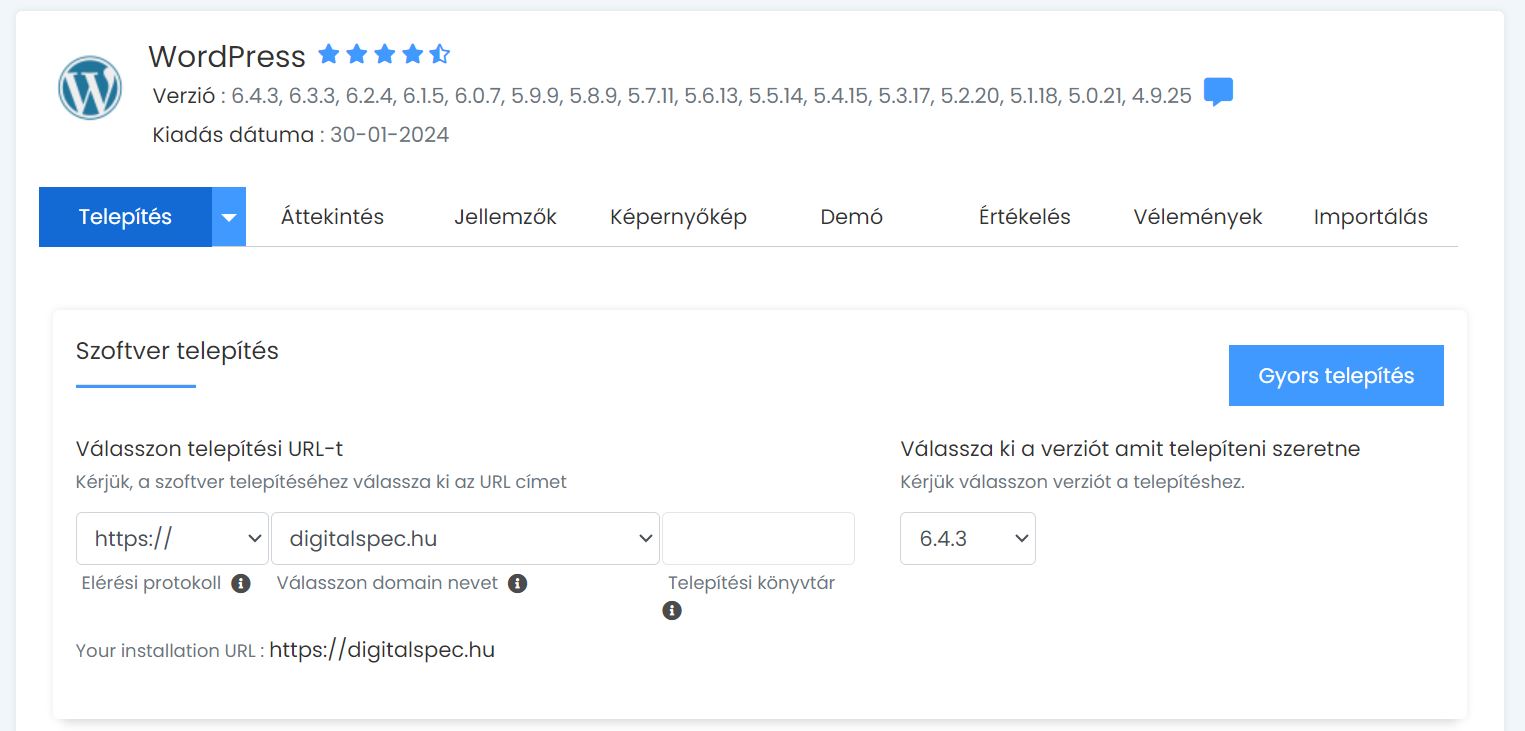Click the installation directory input field
The width and height of the screenshot is (1525, 731).
[x=758, y=539]
